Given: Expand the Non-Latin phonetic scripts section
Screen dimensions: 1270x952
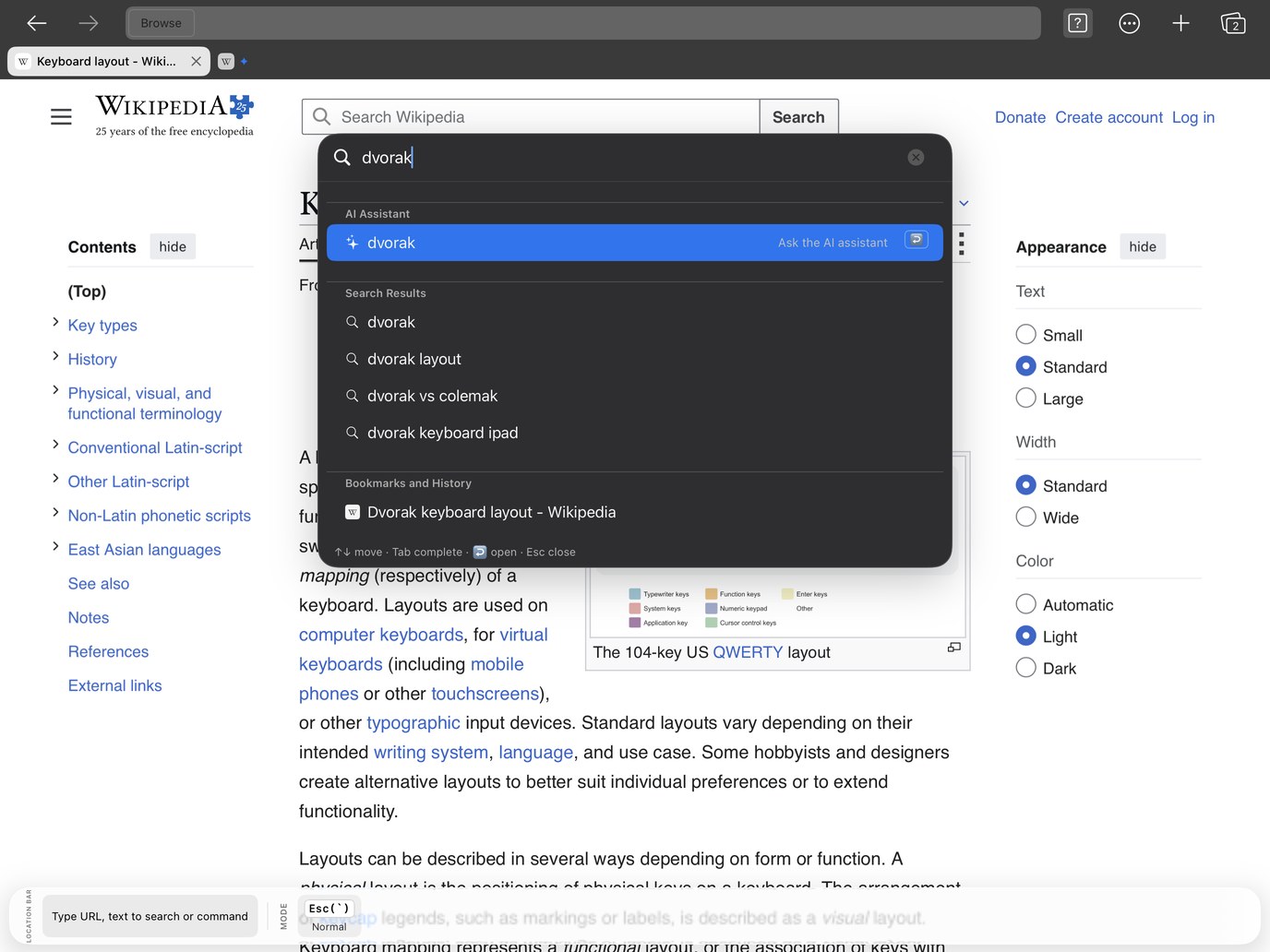Looking at the screenshot, I should pyautogui.click(x=55, y=512).
